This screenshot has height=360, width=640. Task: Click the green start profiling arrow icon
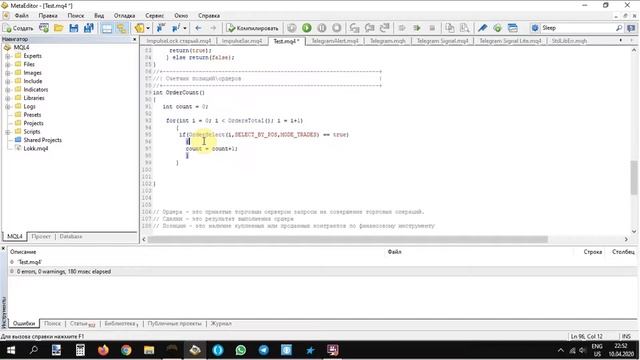pos(417,28)
